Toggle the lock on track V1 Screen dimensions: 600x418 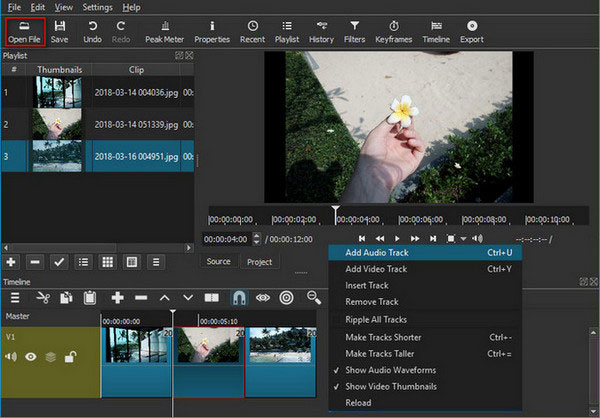point(69,356)
